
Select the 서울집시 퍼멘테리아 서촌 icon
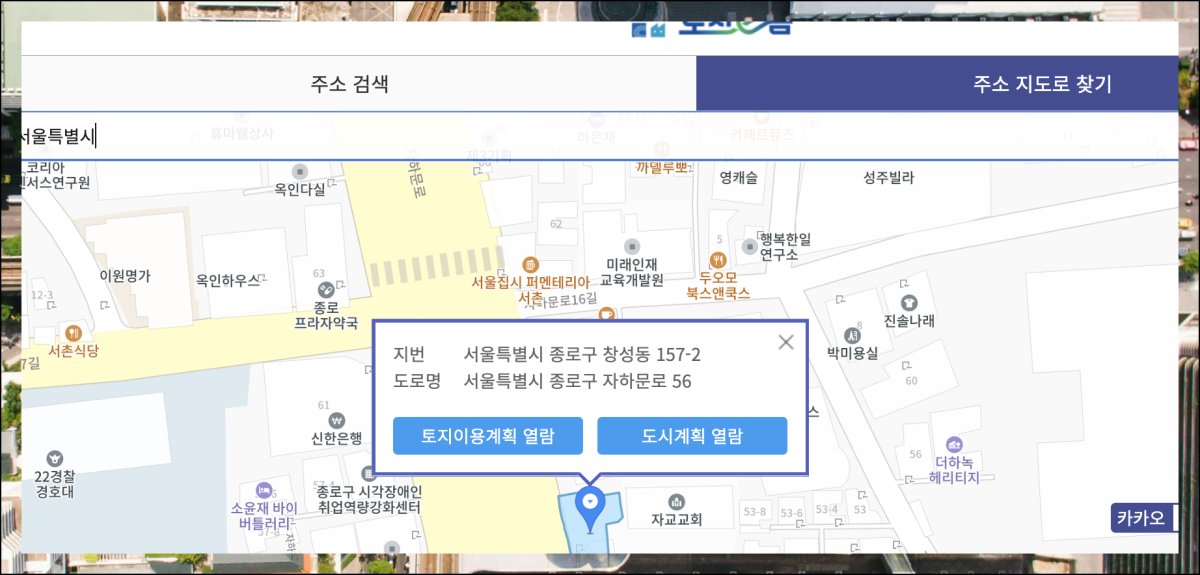(531, 265)
